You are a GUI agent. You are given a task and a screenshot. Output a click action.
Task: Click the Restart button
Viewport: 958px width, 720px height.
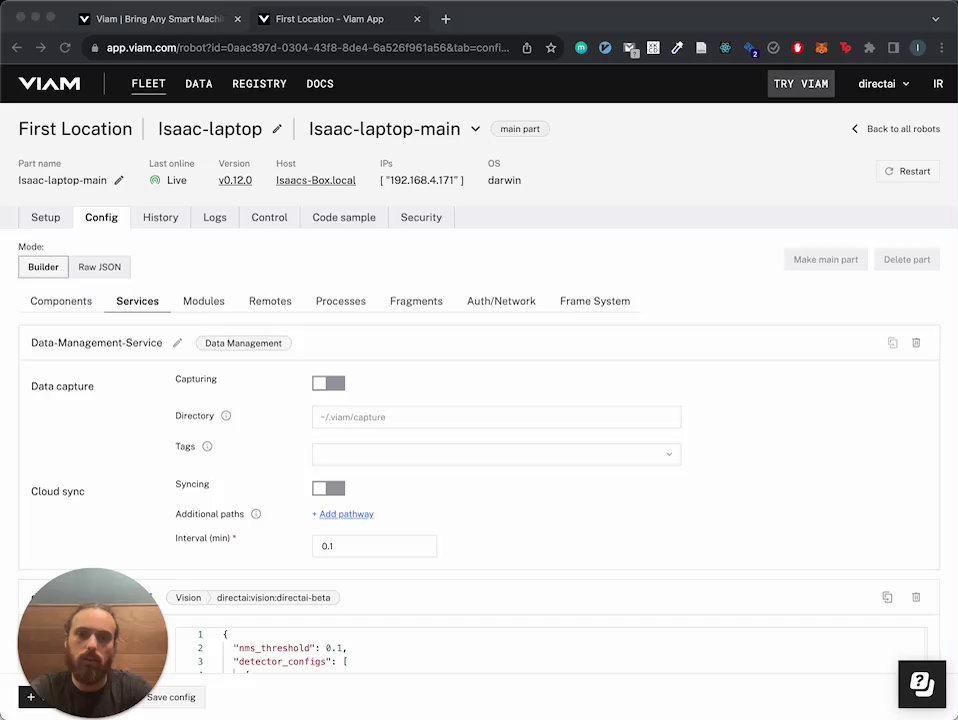coord(907,171)
